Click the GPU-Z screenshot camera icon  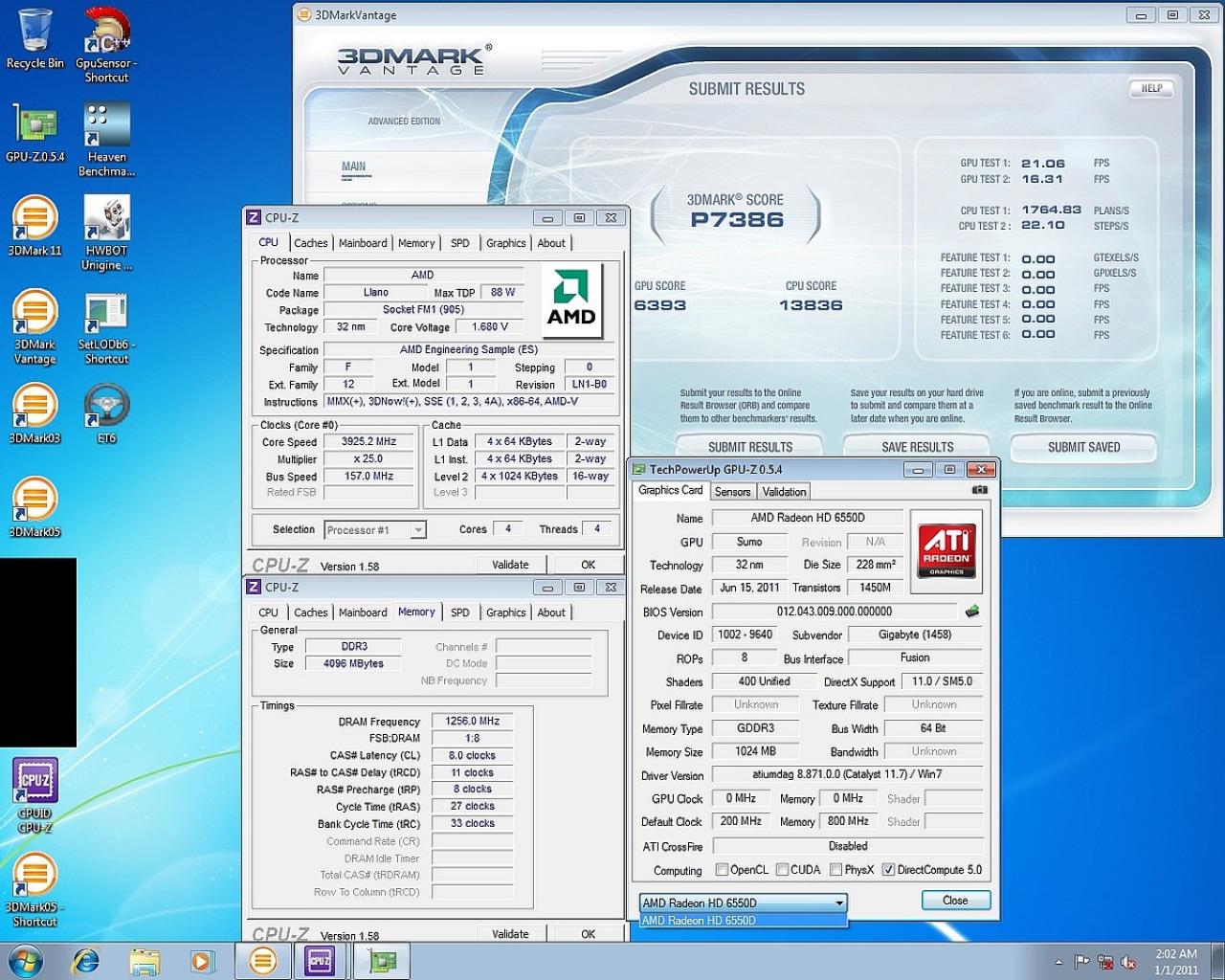(979, 490)
